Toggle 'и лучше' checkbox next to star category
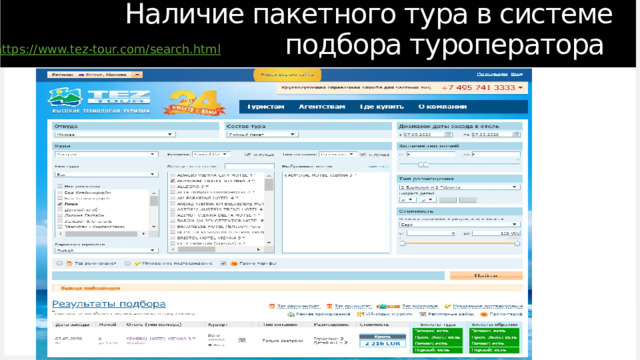This screenshot has height=360, width=640. [247, 154]
